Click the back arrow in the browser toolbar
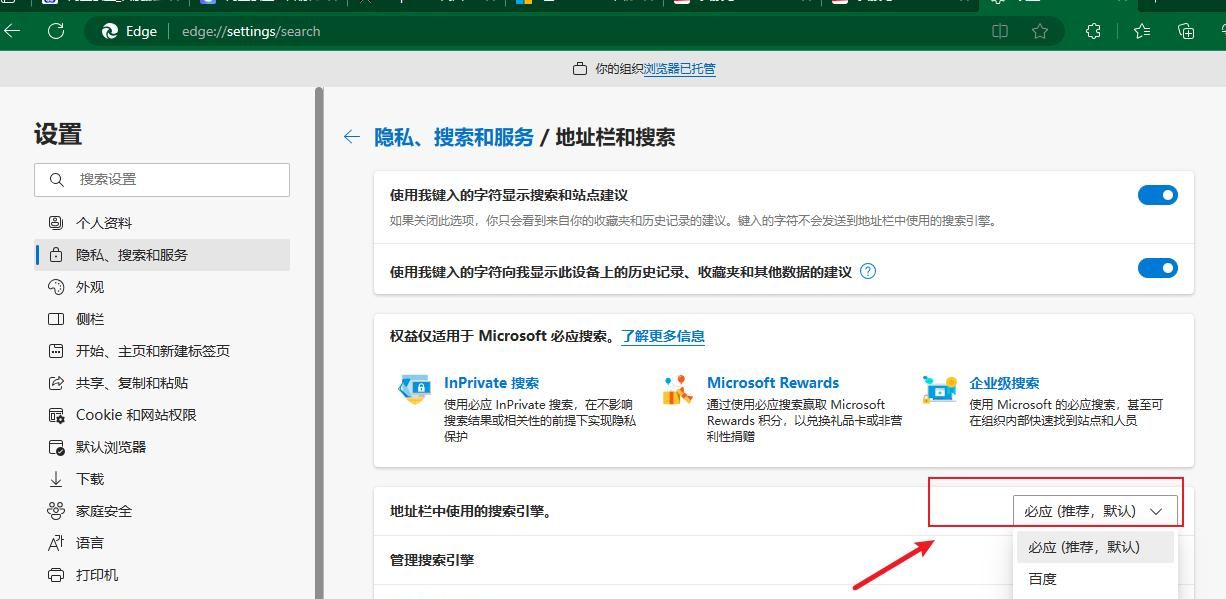This screenshot has height=599, width=1226. (14, 31)
